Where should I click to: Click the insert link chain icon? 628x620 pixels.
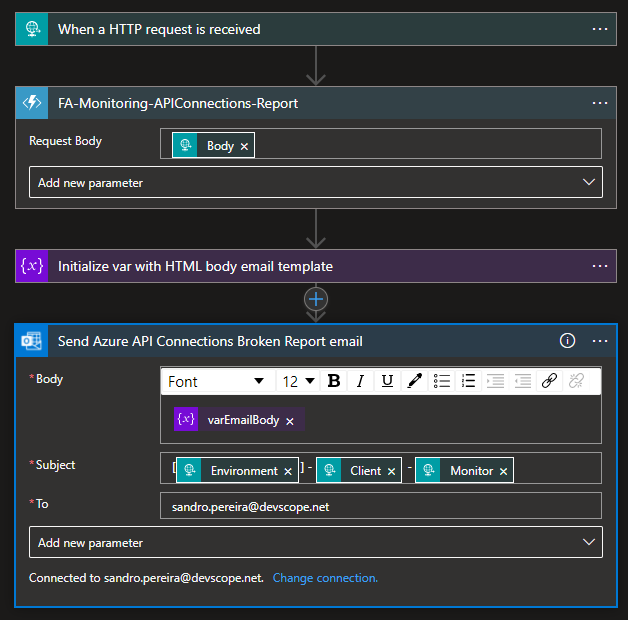point(549,381)
